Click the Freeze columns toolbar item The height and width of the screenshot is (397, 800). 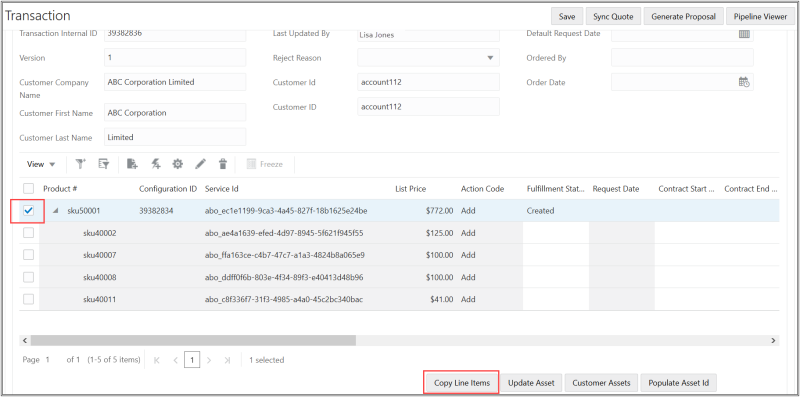click(x=264, y=164)
